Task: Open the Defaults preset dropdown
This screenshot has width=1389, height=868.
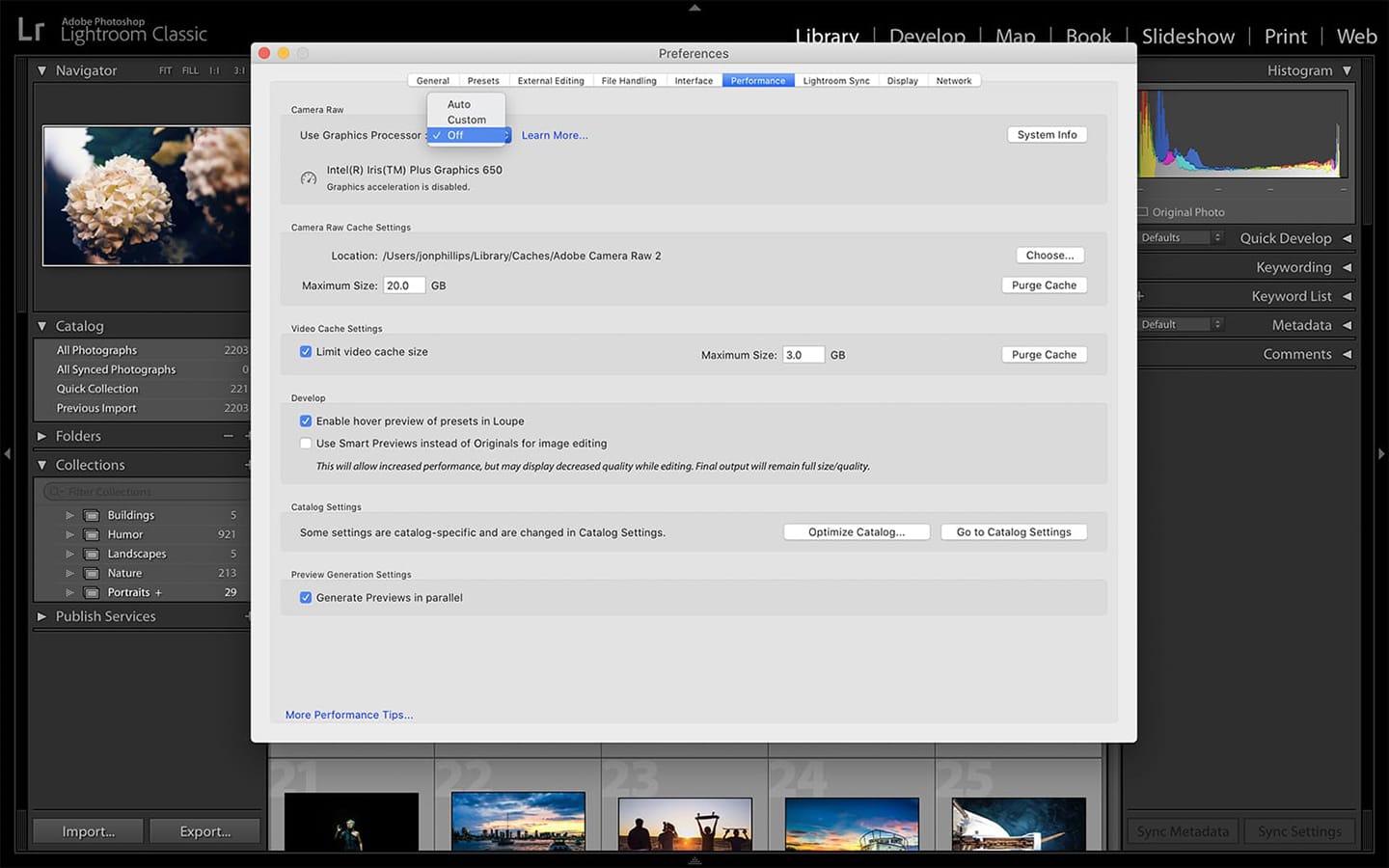Action: tap(1181, 237)
